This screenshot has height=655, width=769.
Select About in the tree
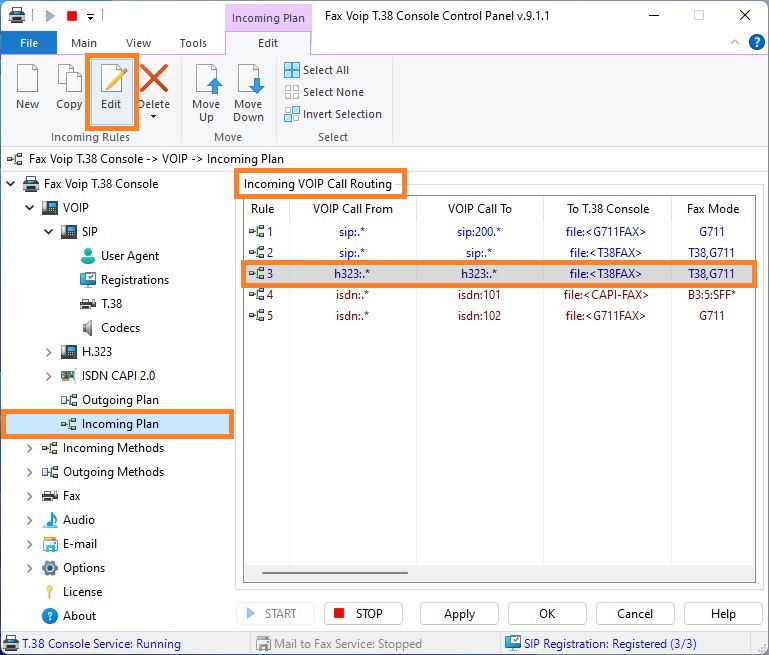point(79,616)
